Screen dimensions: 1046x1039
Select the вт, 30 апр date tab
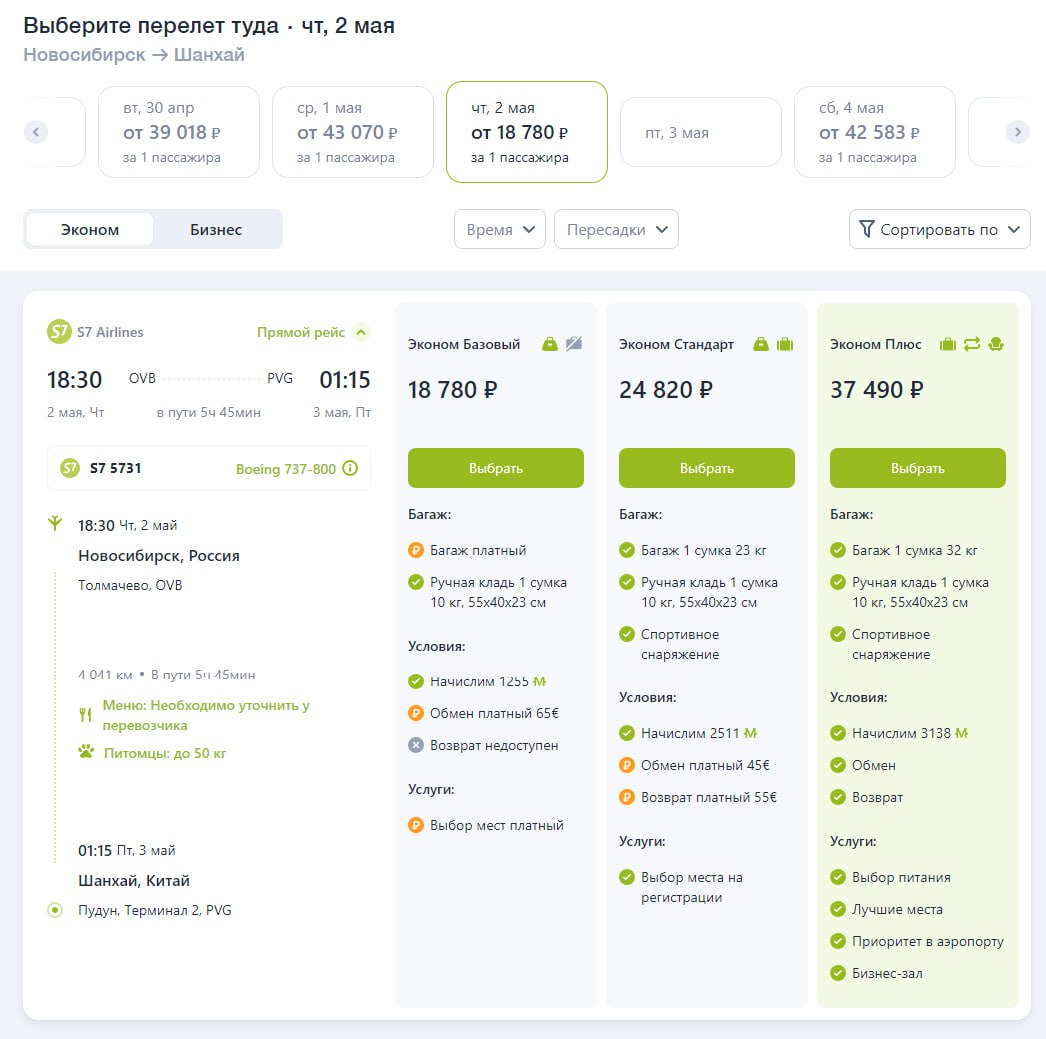pyautogui.click(x=179, y=132)
